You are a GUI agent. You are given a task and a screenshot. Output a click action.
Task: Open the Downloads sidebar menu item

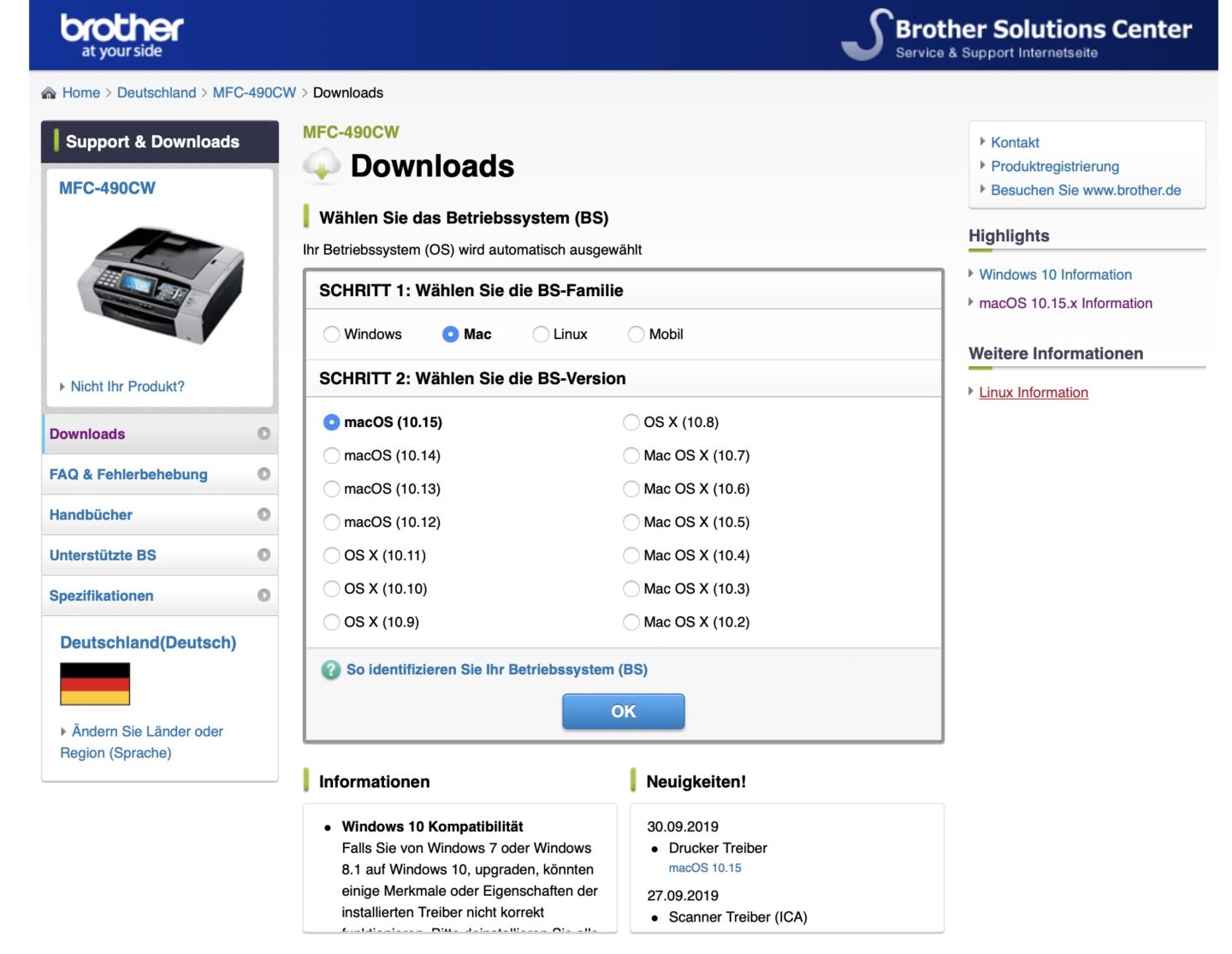pyautogui.click(x=160, y=434)
